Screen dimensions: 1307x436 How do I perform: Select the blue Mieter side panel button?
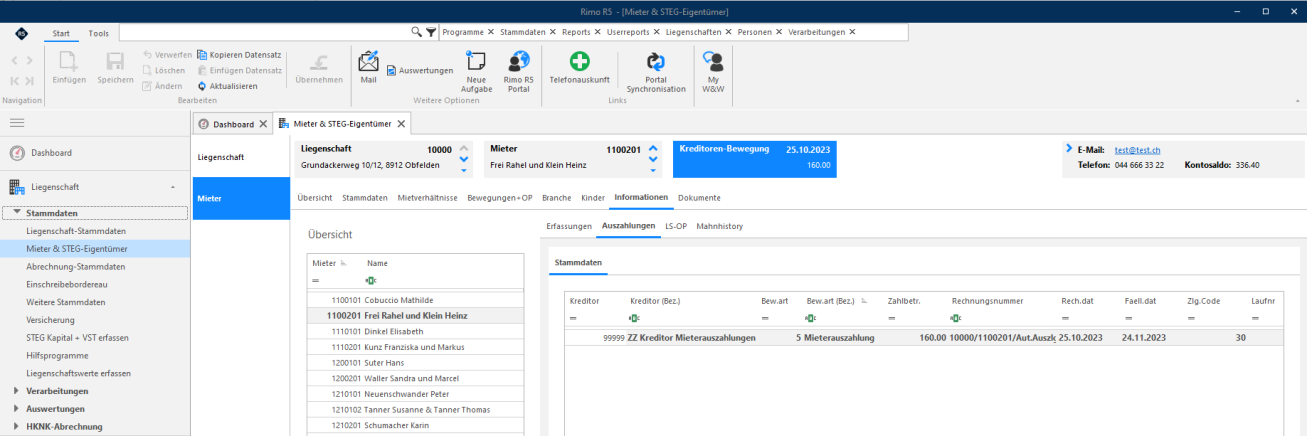point(240,198)
